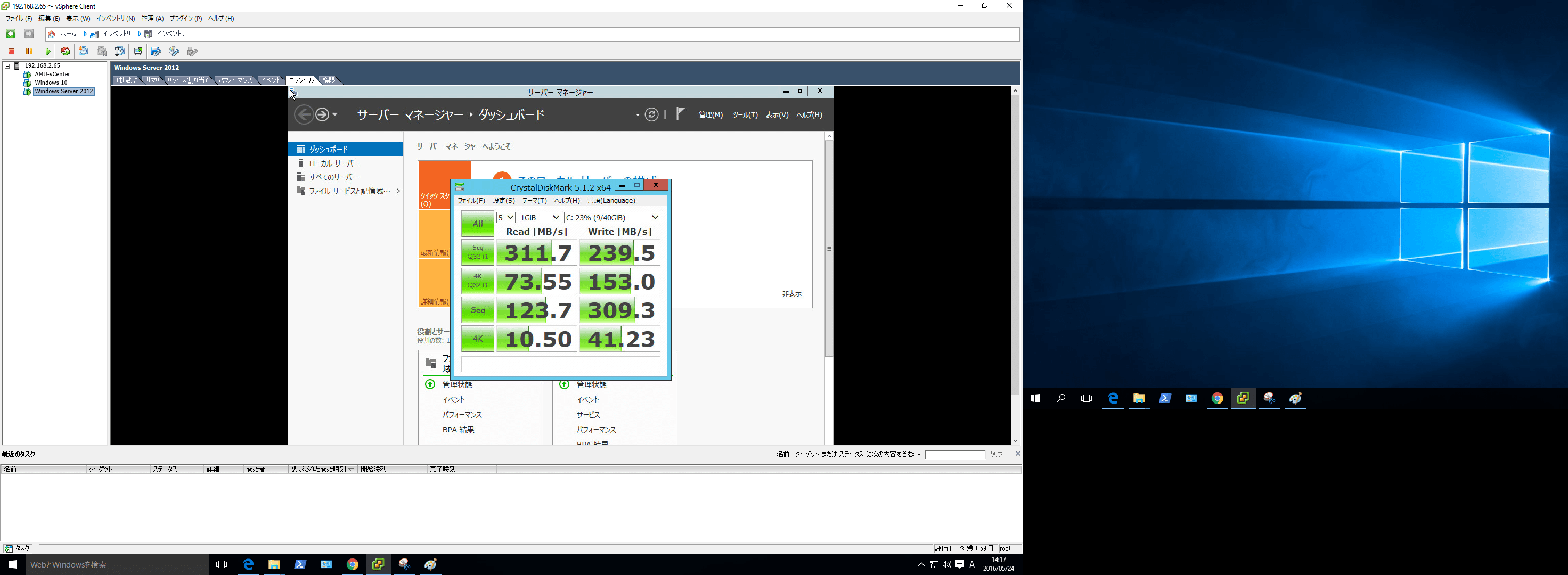Open Chrome from the left taskbar
1568x575 pixels.
(353, 565)
